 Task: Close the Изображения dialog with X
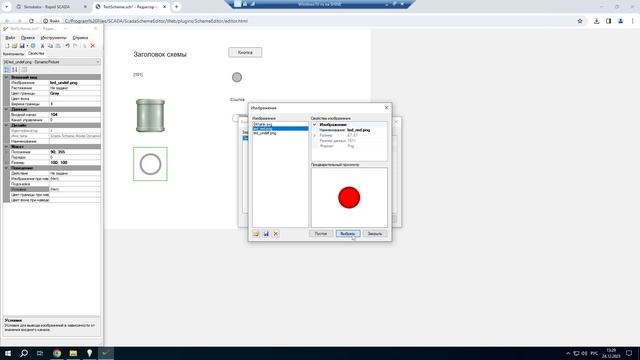[x=387, y=108]
